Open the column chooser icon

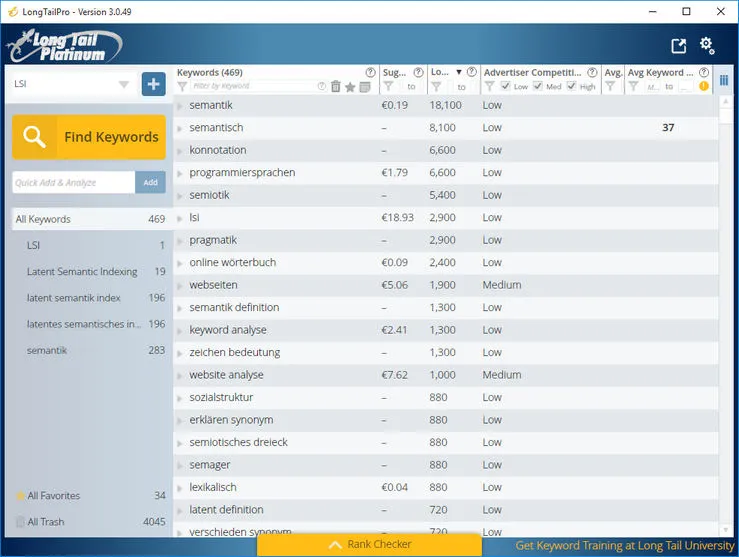pyautogui.click(x=724, y=80)
